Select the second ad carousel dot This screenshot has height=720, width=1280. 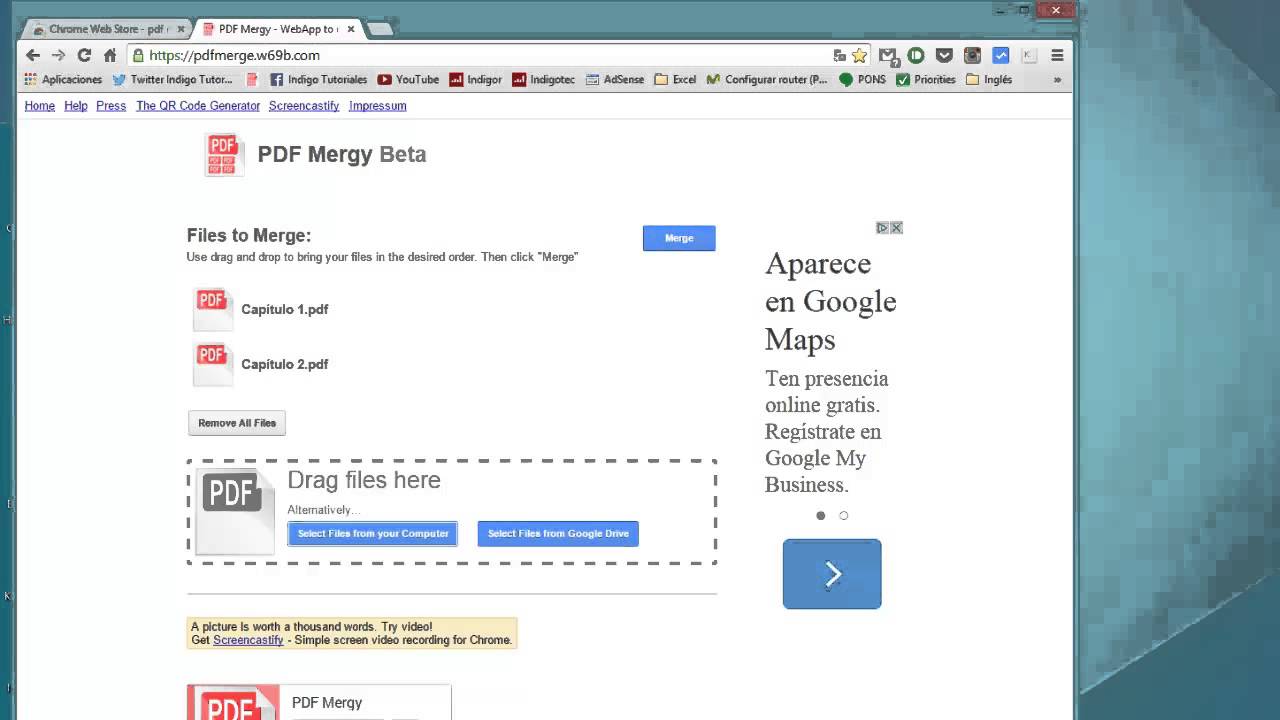coord(844,516)
